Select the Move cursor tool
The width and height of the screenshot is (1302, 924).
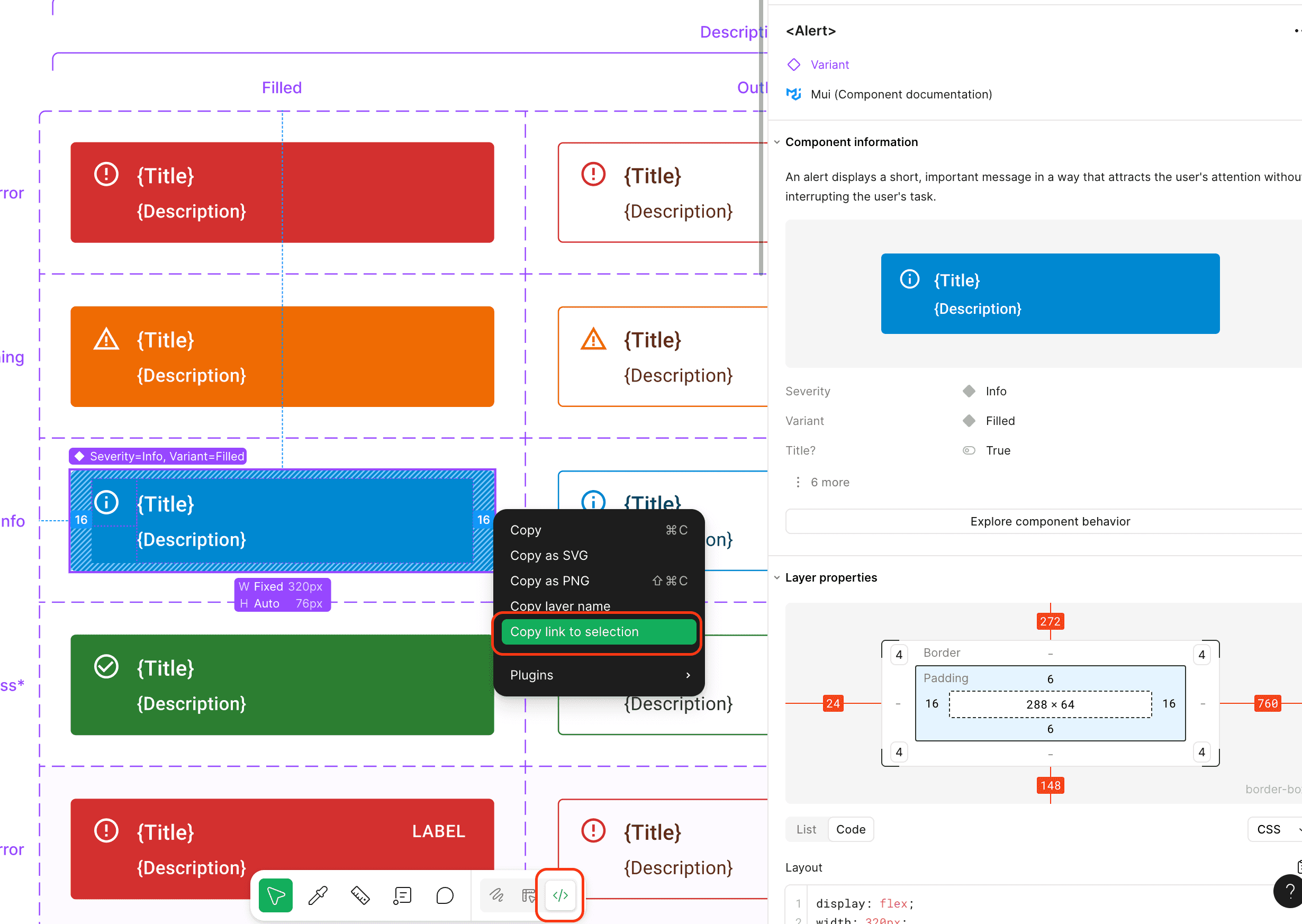pyautogui.click(x=276, y=895)
